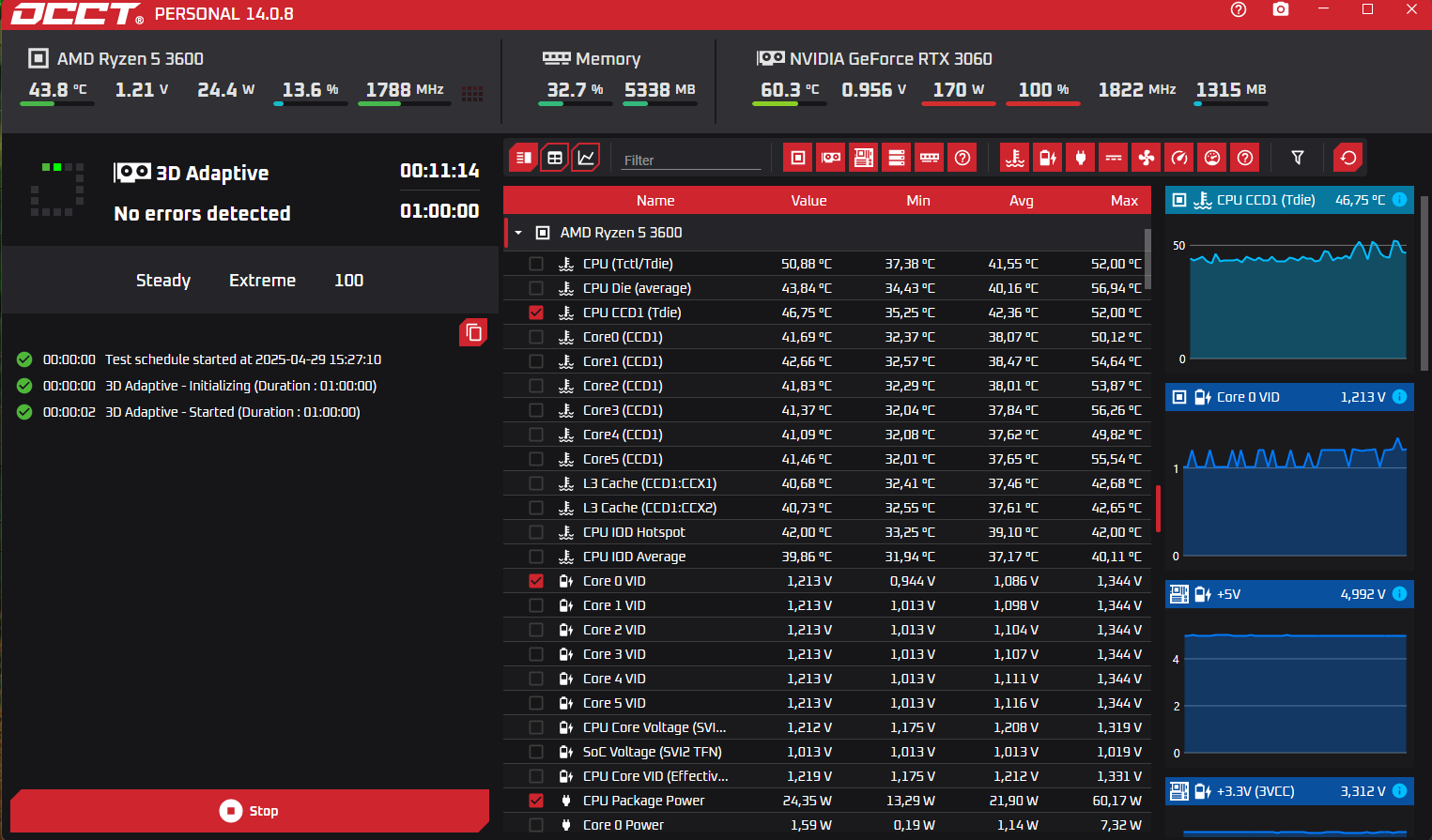Click the sensor table vertical scrollbar
The image size is (1432, 840).
pyautogui.click(x=1147, y=259)
